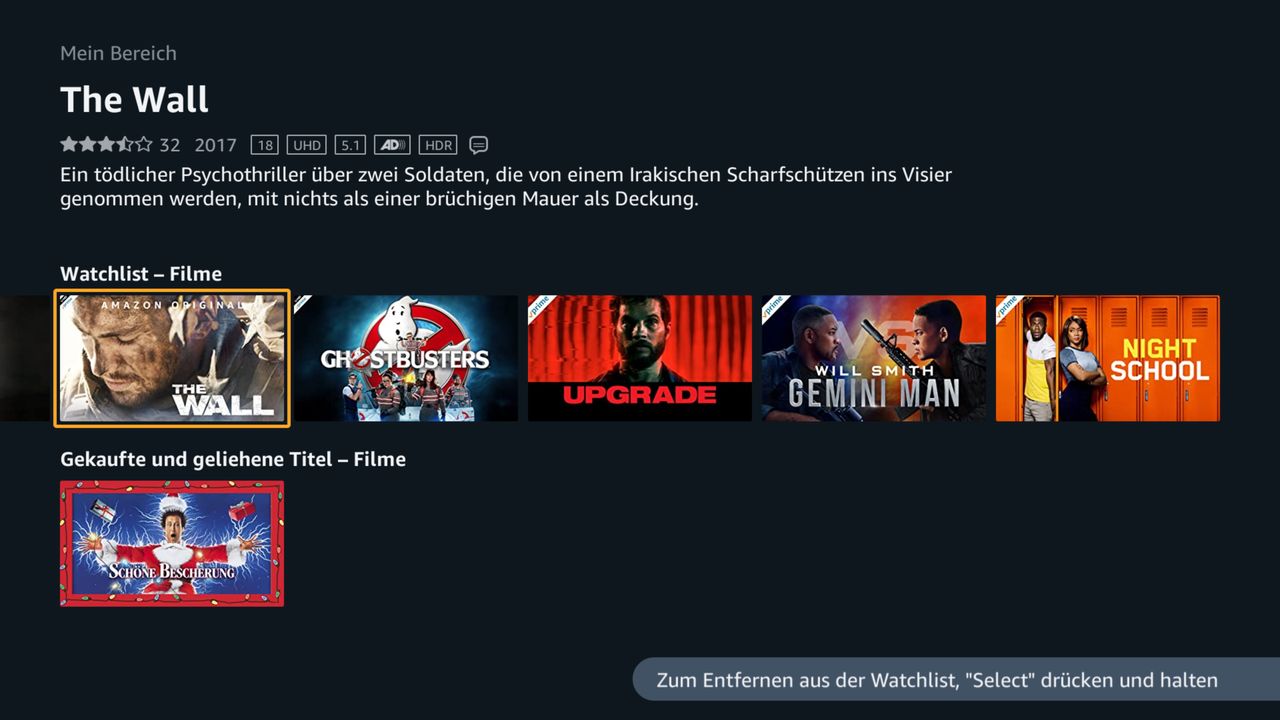This screenshot has width=1280, height=720.
Task: Click the remove-from-Watchlist hint banner
Action: click(956, 680)
